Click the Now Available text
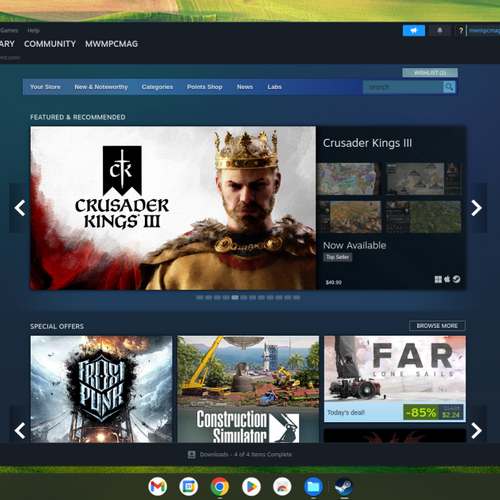The height and width of the screenshot is (500, 500). [355, 245]
